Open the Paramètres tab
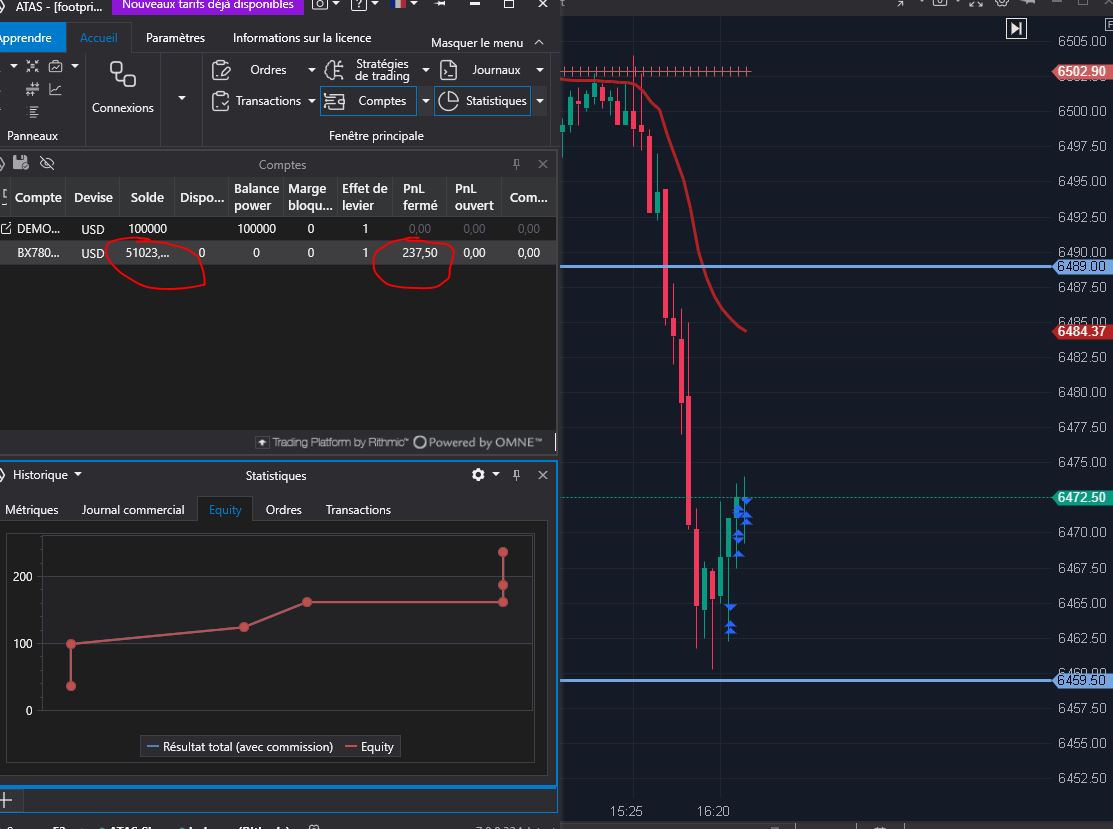The image size is (1113, 829). (175, 38)
